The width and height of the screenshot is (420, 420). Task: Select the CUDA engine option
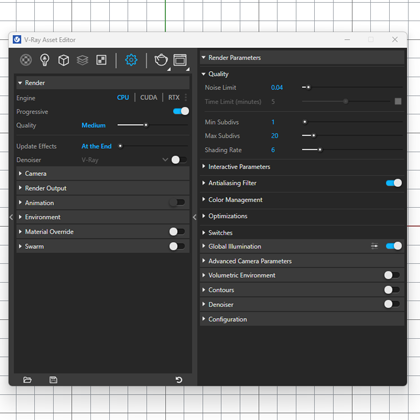coord(149,98)
